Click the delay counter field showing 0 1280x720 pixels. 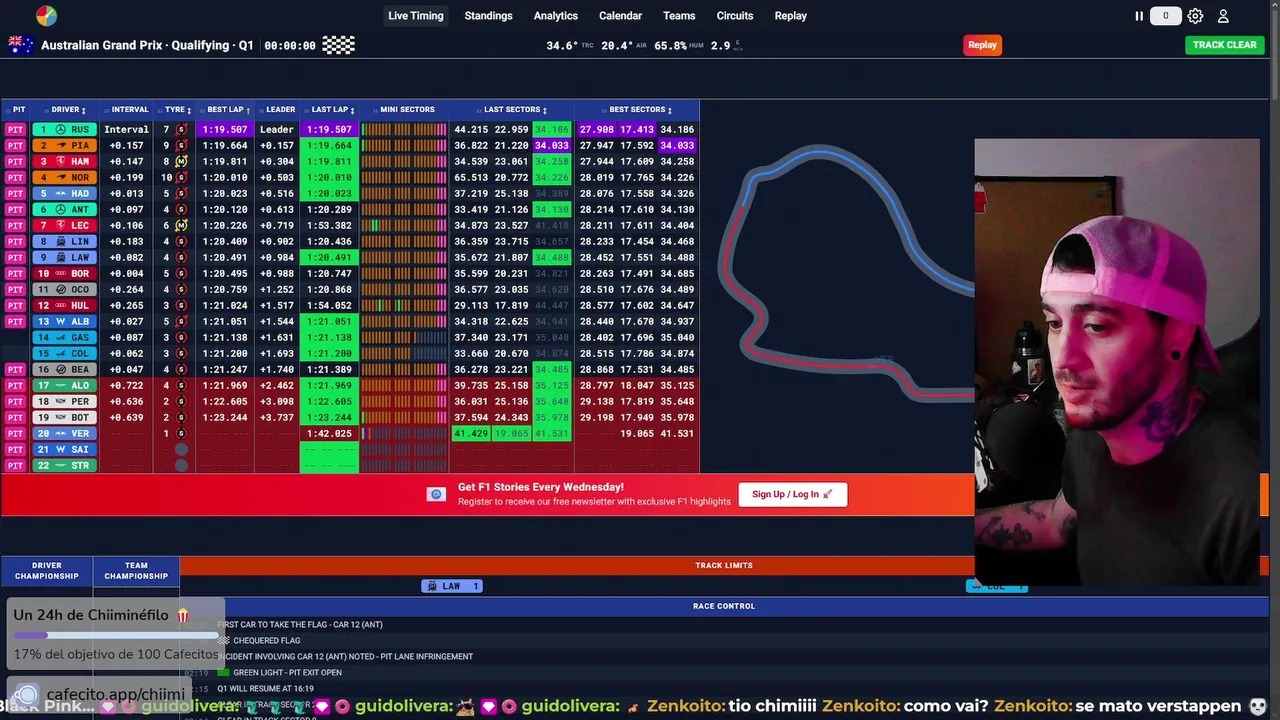pyautogui.click(x=1166, y=16)
